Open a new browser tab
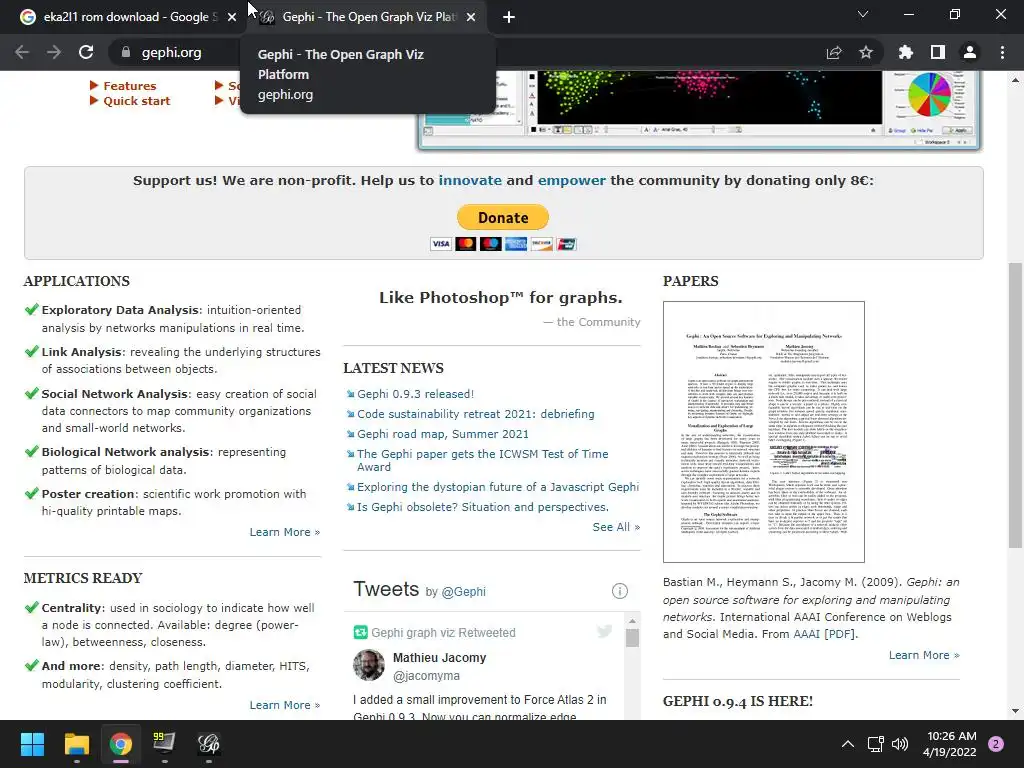Screen dimensions: 1024x768 click(509, 18)
